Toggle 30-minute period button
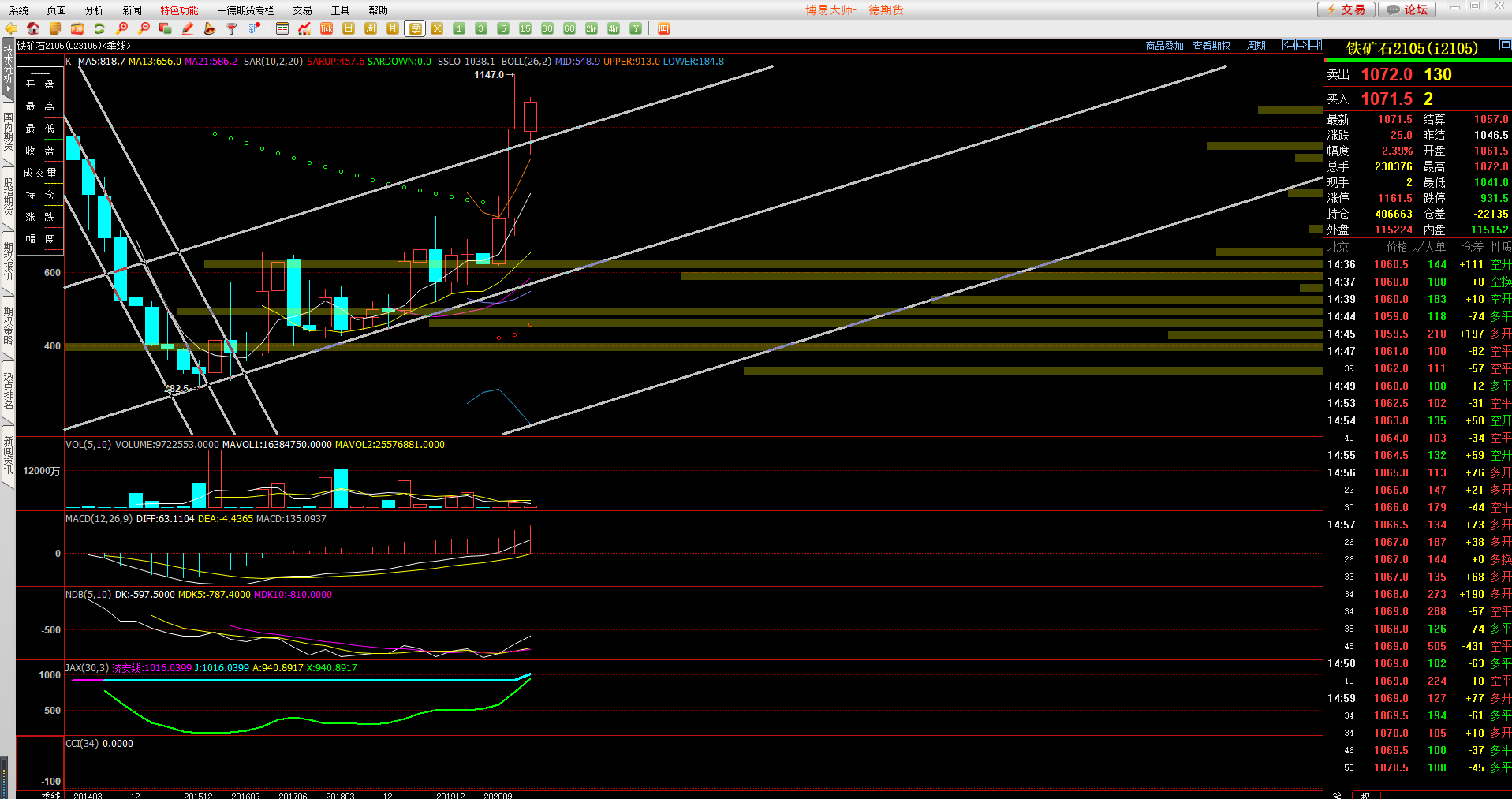The image size is (1512, 799). pyautogui.click(x=547, y=28)
